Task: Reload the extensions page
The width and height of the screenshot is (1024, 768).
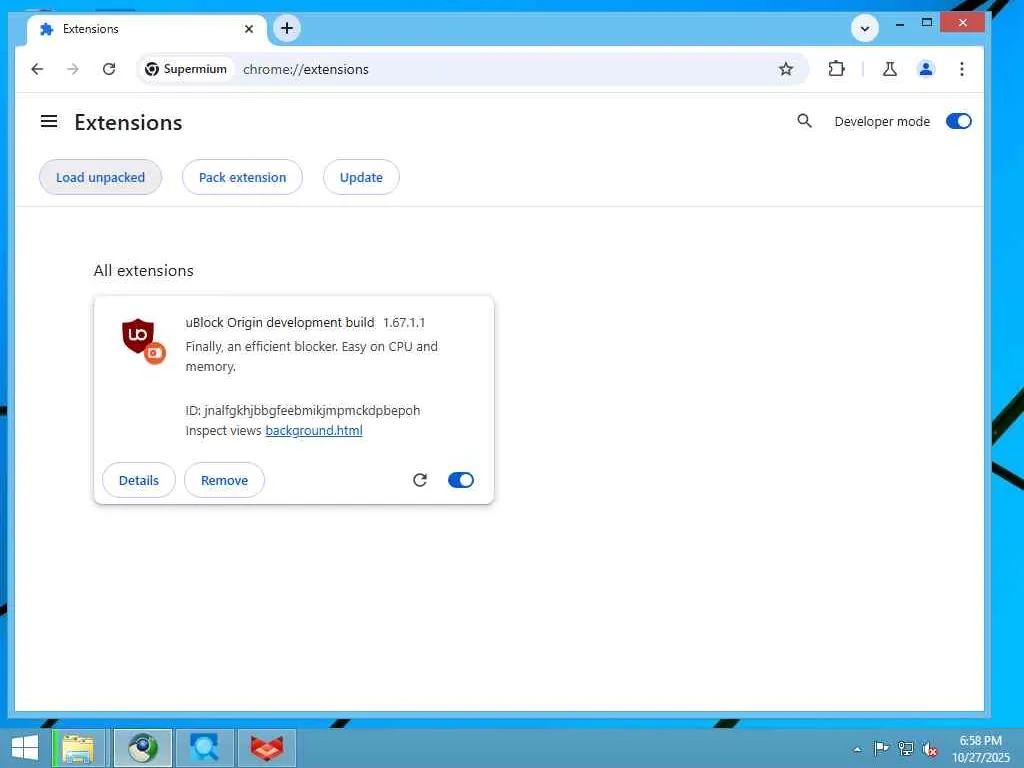Action: point(109,69)
